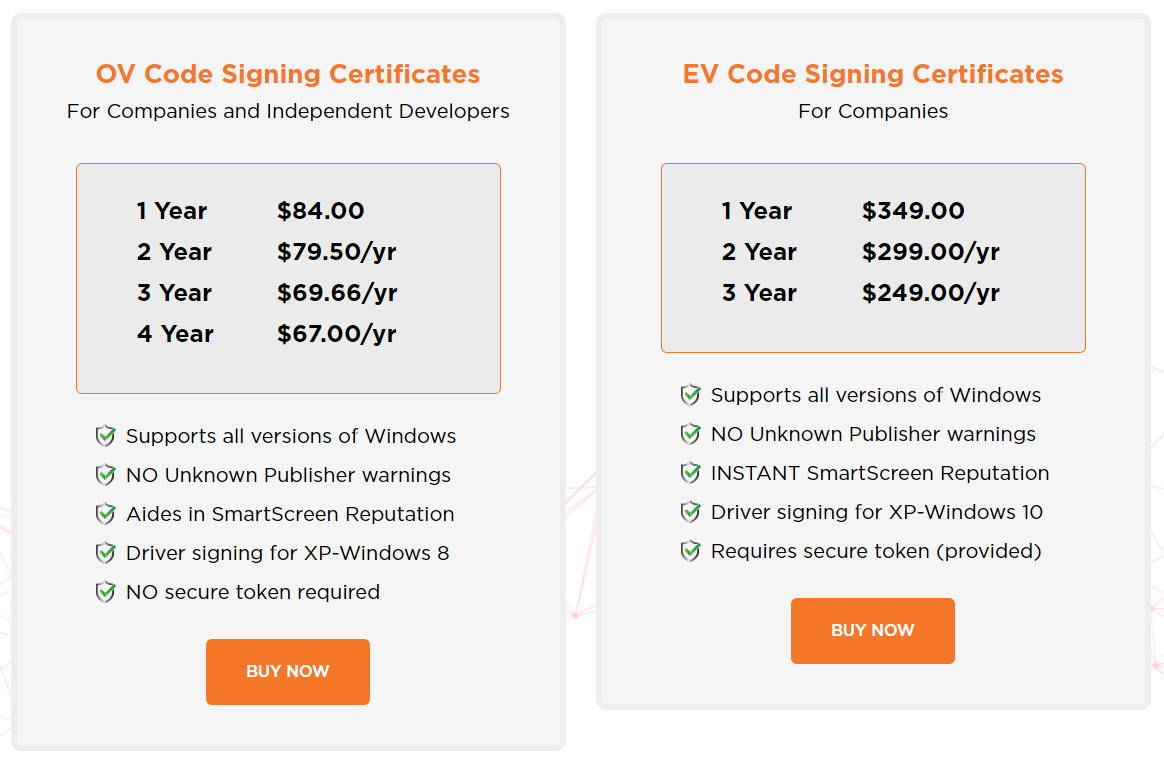Click the EV Code Signing Certificates heading
The height and width of the screenshot is (769, 1164).
pos(873,74)
